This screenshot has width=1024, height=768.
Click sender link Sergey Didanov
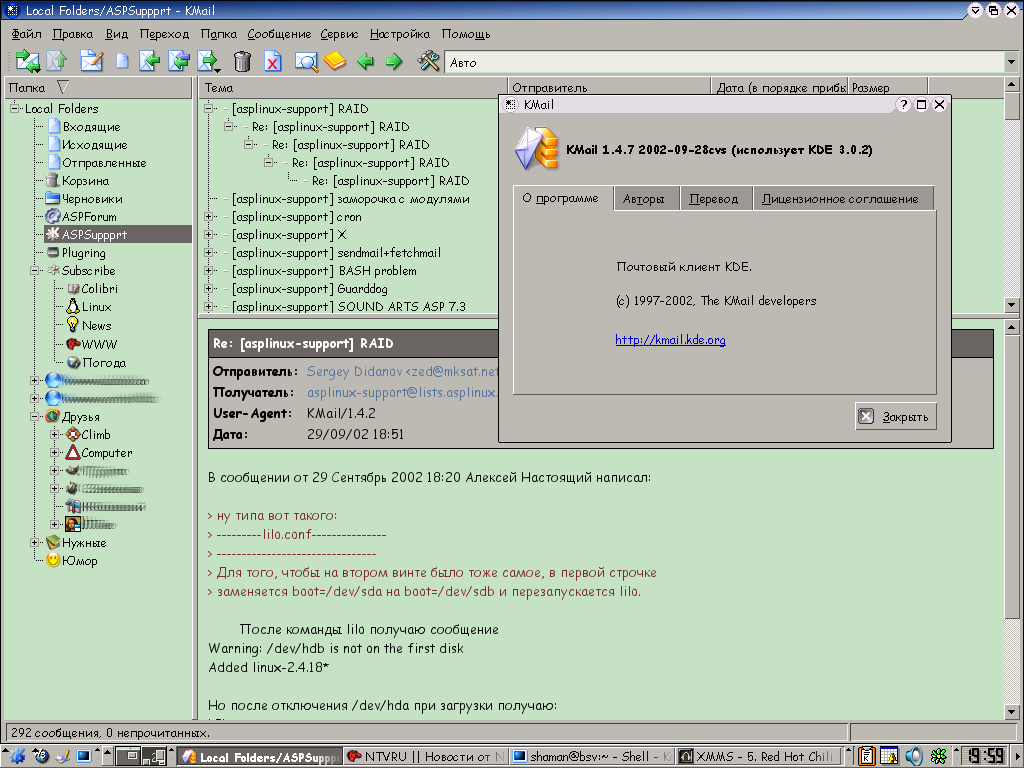coord(402,372)
